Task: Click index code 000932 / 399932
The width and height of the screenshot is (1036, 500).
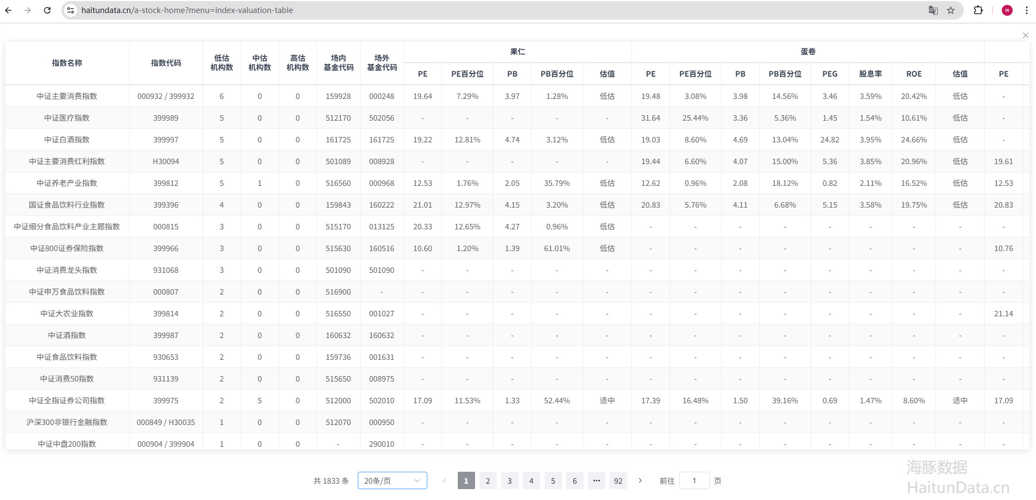Action: click(166, 96)
